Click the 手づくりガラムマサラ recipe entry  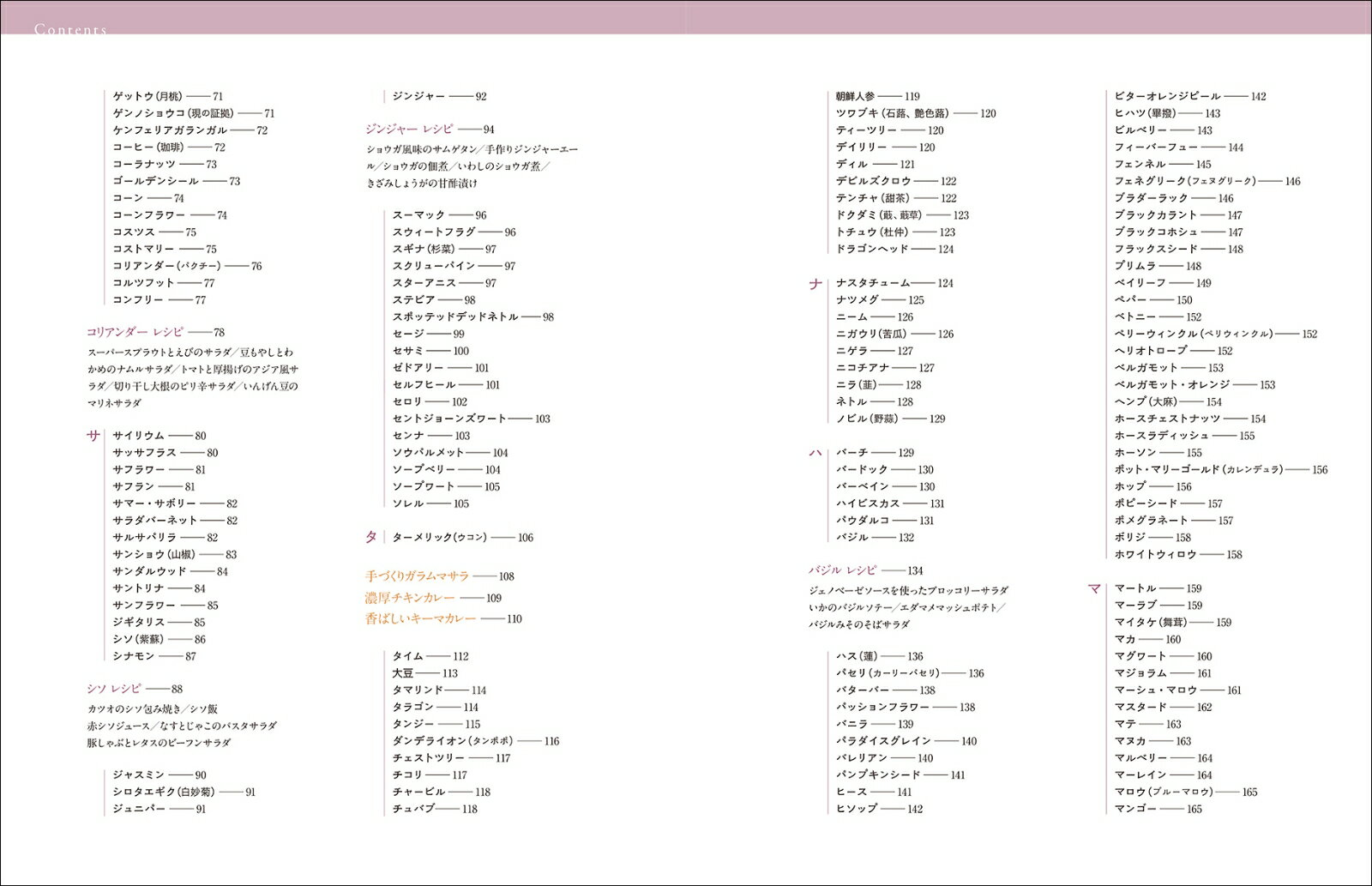[418, 576]
